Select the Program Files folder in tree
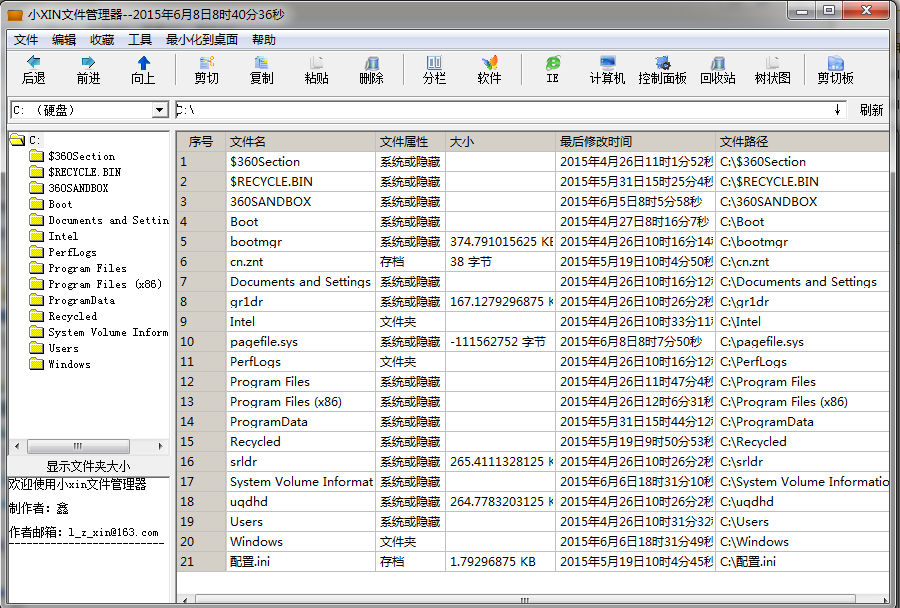The width and height of the screenshot is (900, 608). pyautogui.click(x=87, y=268)
